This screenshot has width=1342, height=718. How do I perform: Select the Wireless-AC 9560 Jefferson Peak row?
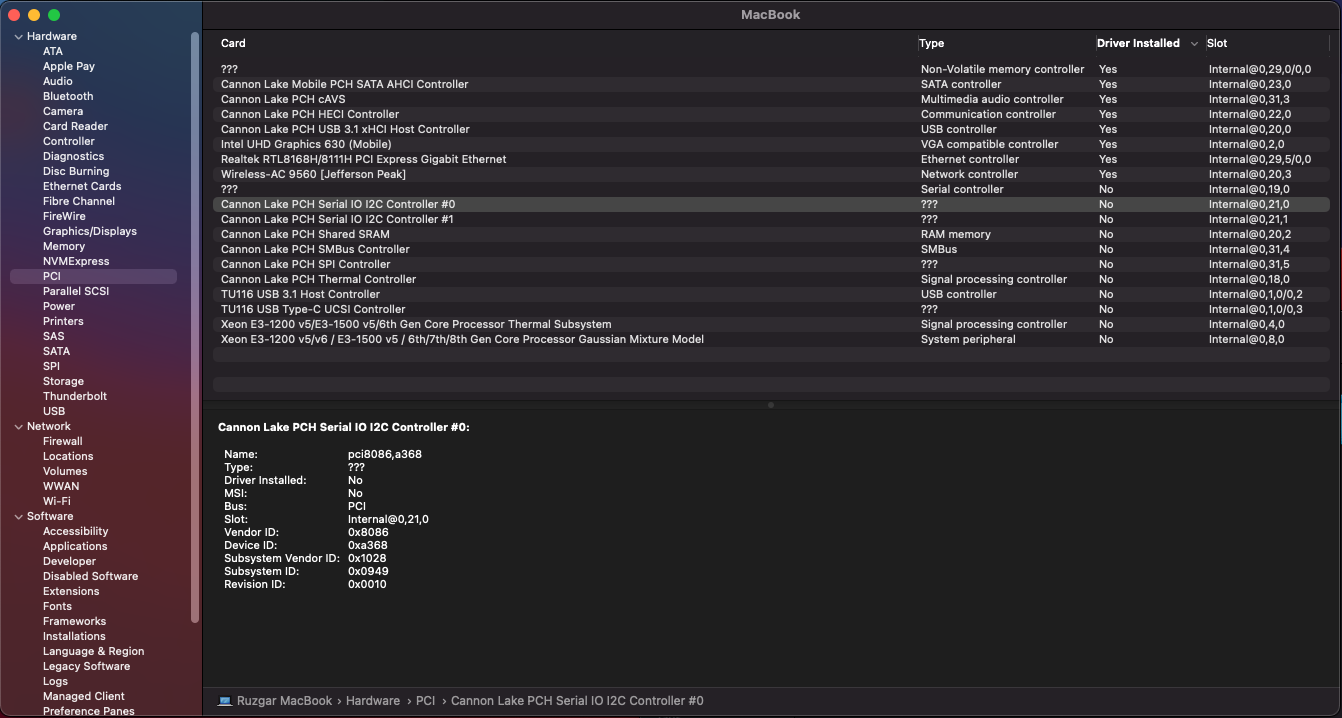point(500,174)
